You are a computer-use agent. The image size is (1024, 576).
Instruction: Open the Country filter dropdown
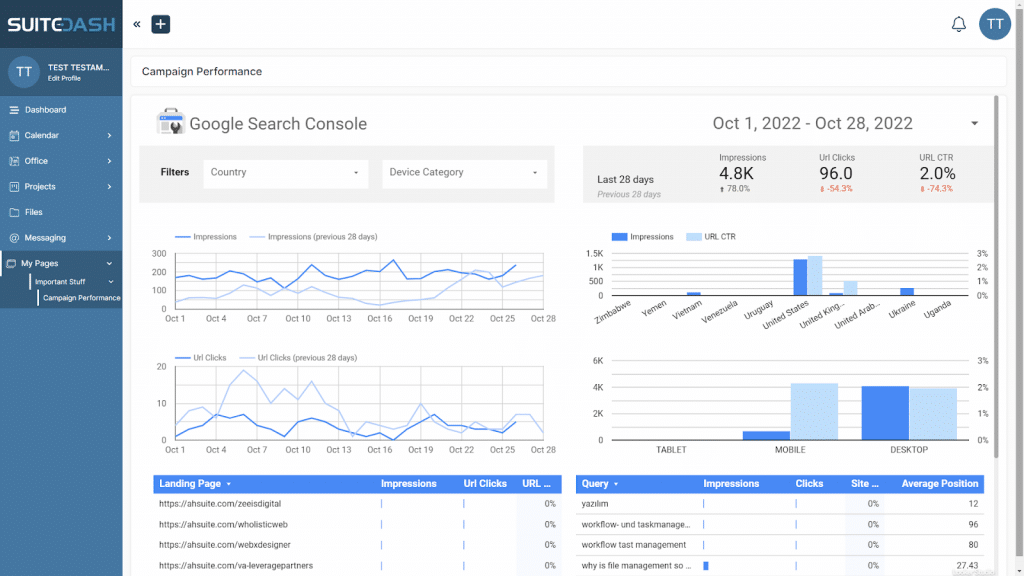coord(285,172)
